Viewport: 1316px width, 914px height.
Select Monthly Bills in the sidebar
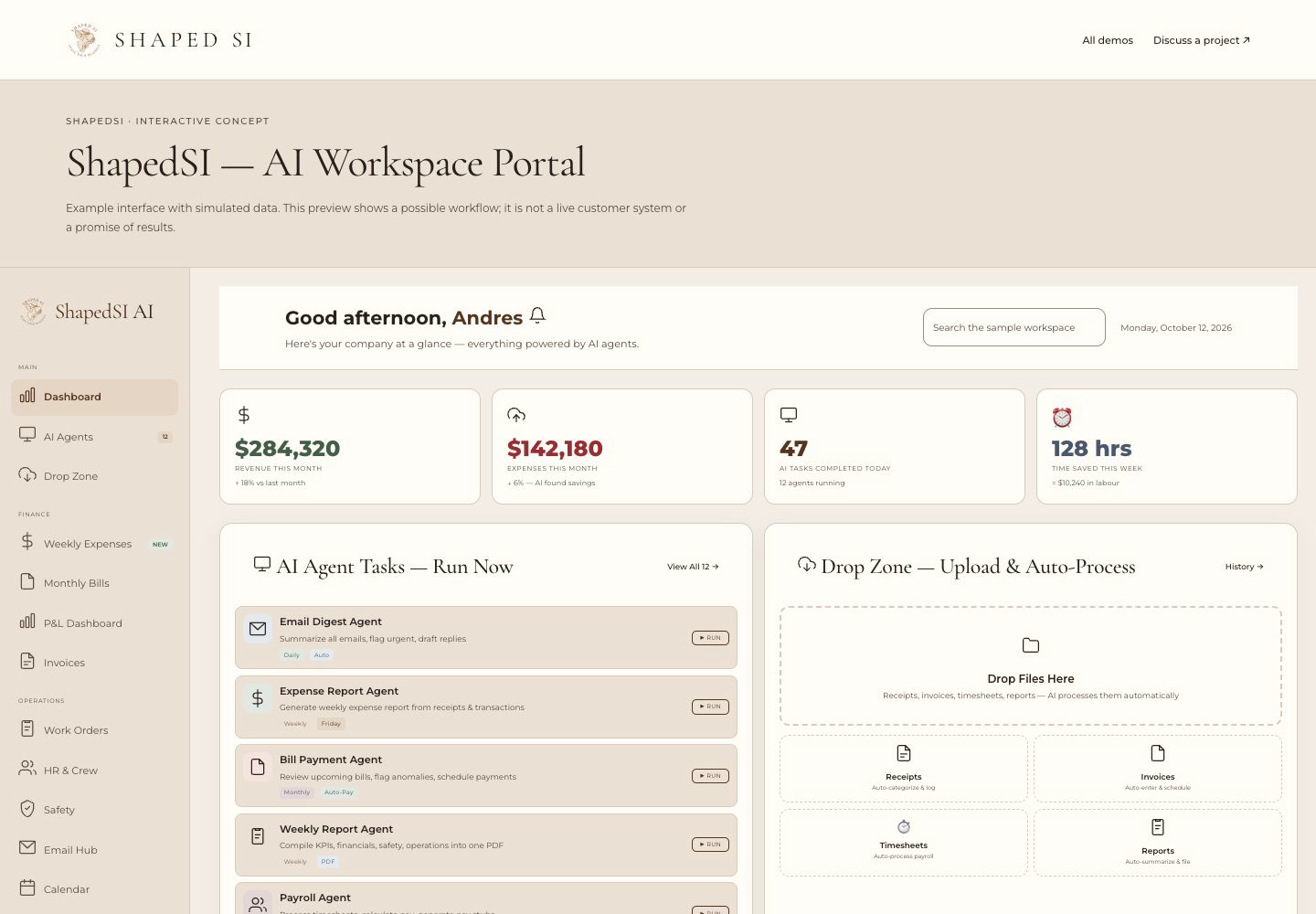click(x=95, y=583)
